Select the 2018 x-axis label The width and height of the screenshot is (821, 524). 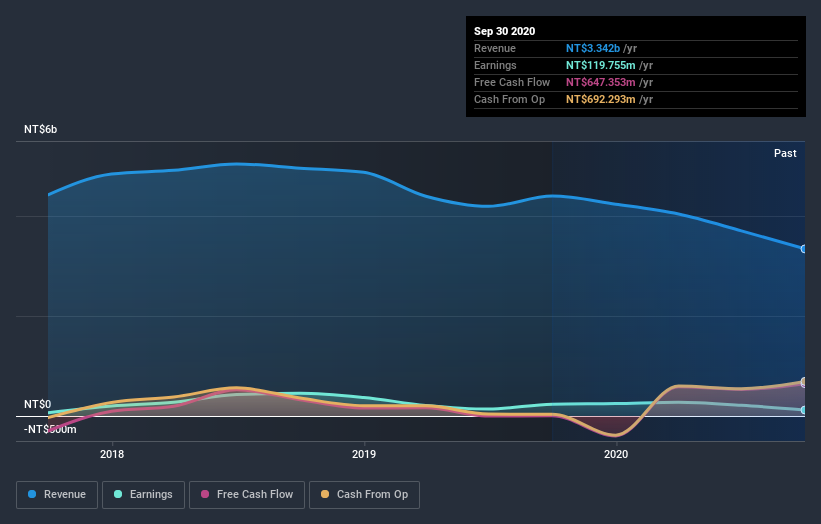pos(112,454)
